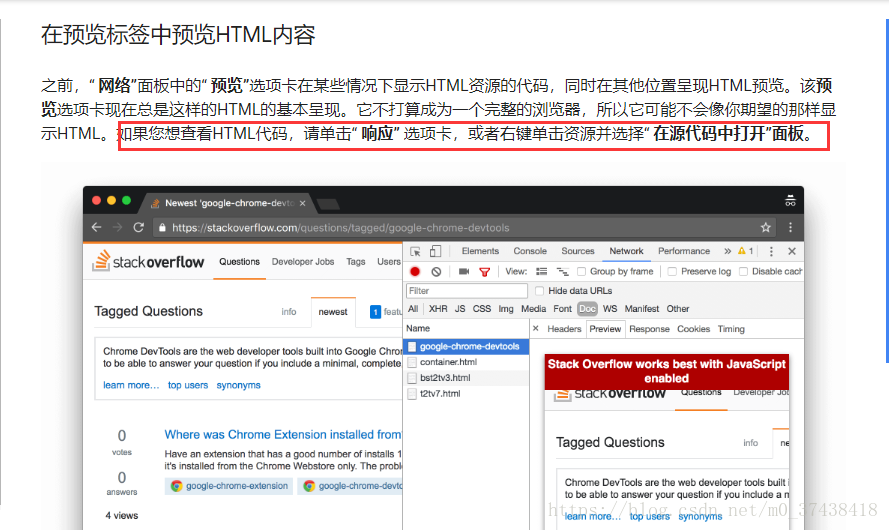Open the Elements tab
The height and width of the screenshot is (530, 889).
click(480, 251)
